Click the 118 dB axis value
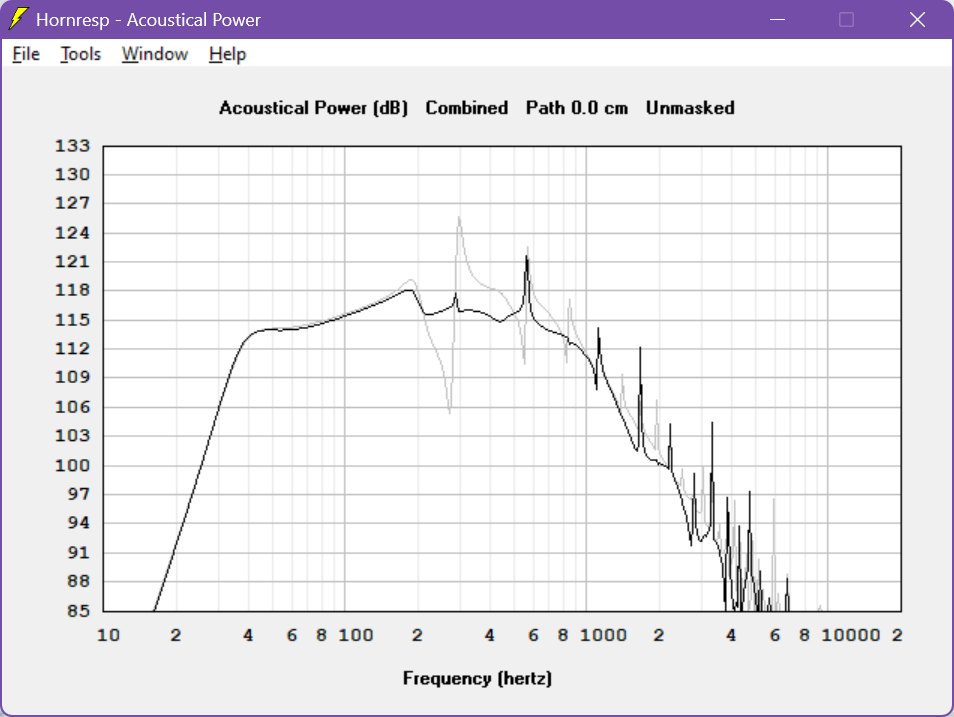The image size is (954, 717). coord(72,290)
